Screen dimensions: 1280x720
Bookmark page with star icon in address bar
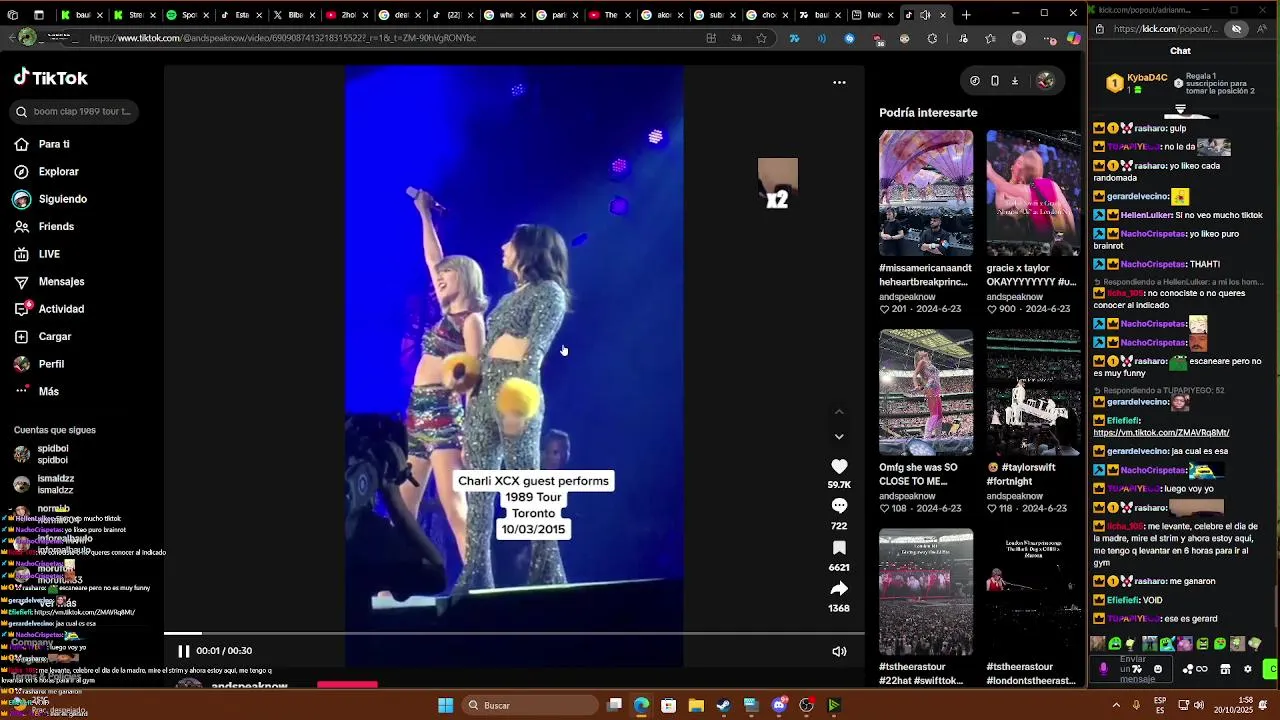tap(762, 38)
